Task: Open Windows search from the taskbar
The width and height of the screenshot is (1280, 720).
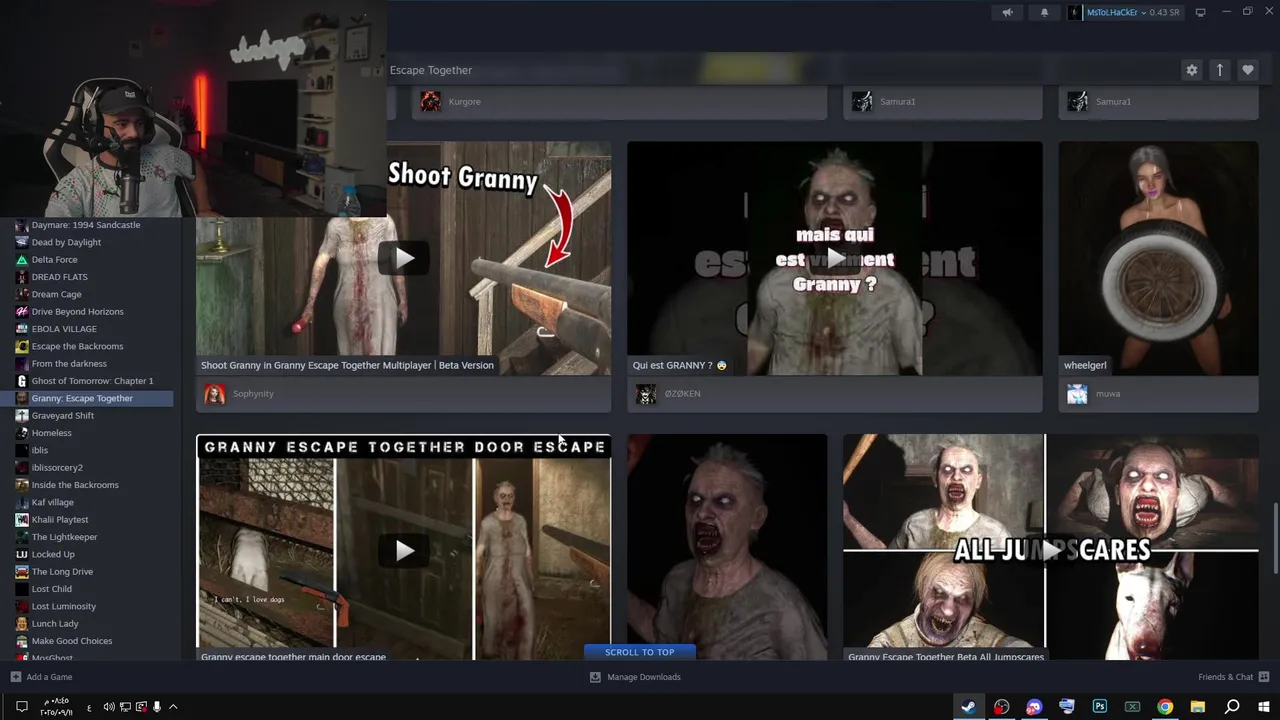Action: (x=1232, y=707)
